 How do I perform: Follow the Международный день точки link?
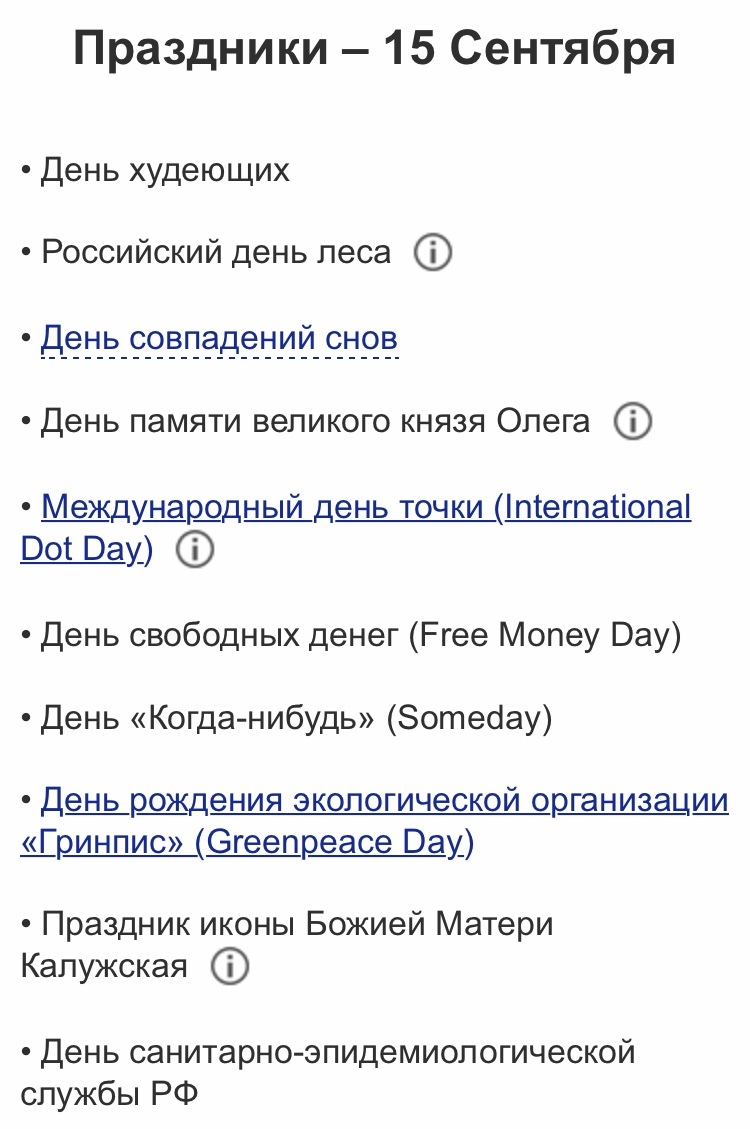(x=366, y=507)
